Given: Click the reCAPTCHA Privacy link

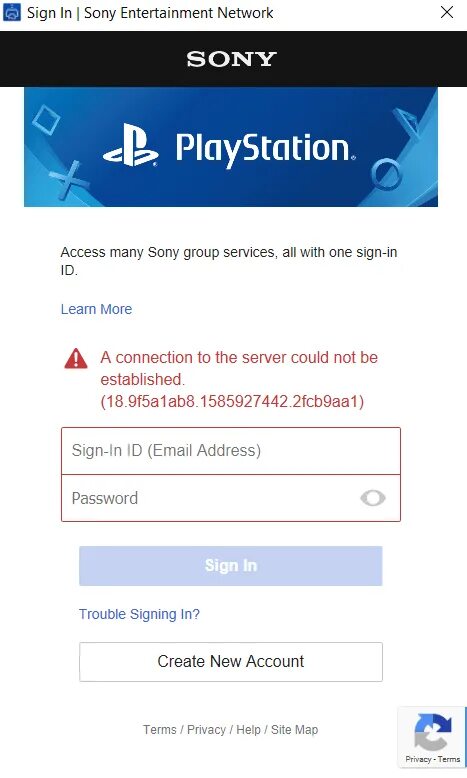Looking at the screenshot, I should (418, 759).
